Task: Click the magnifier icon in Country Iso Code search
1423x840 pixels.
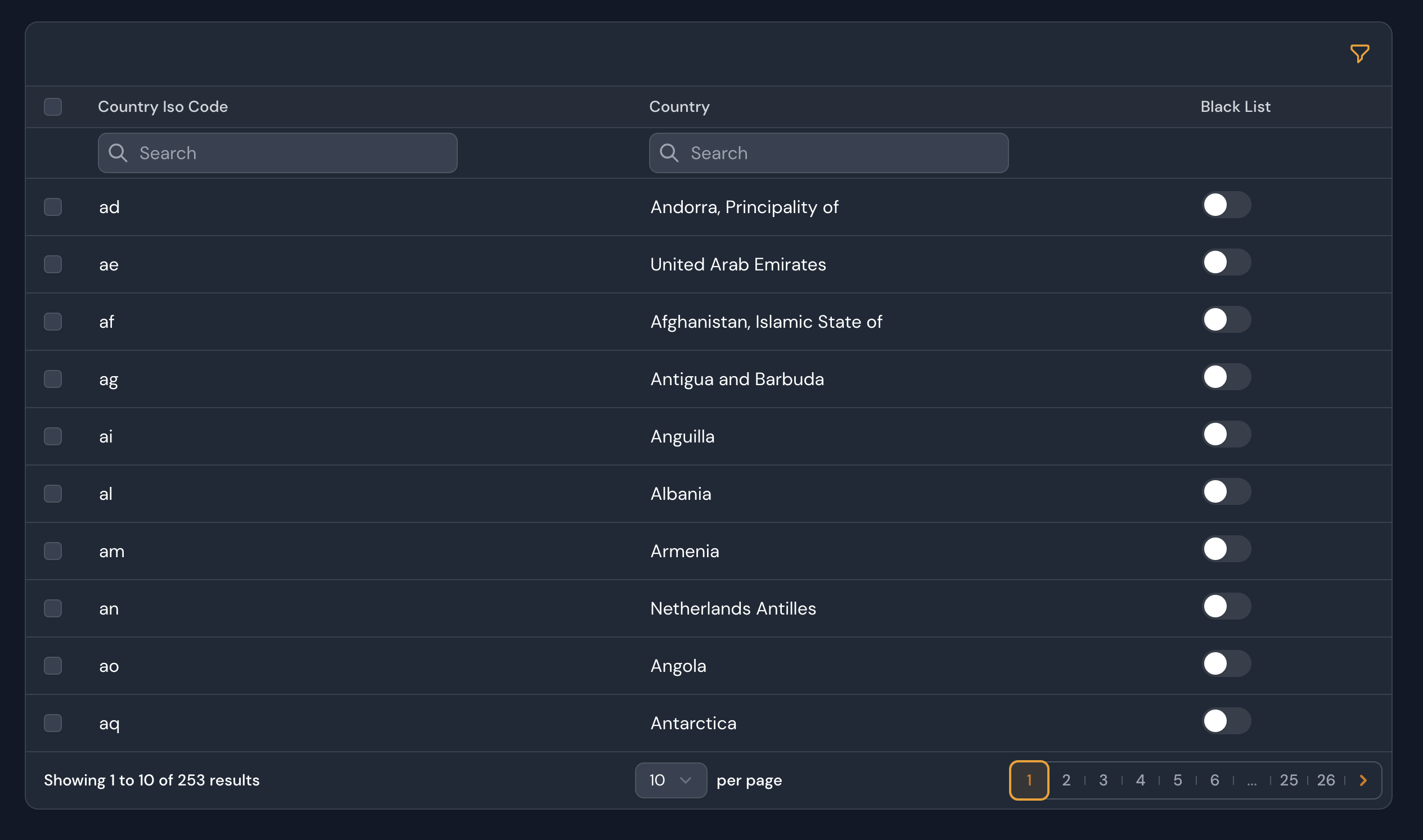Action: click(118, 153)
